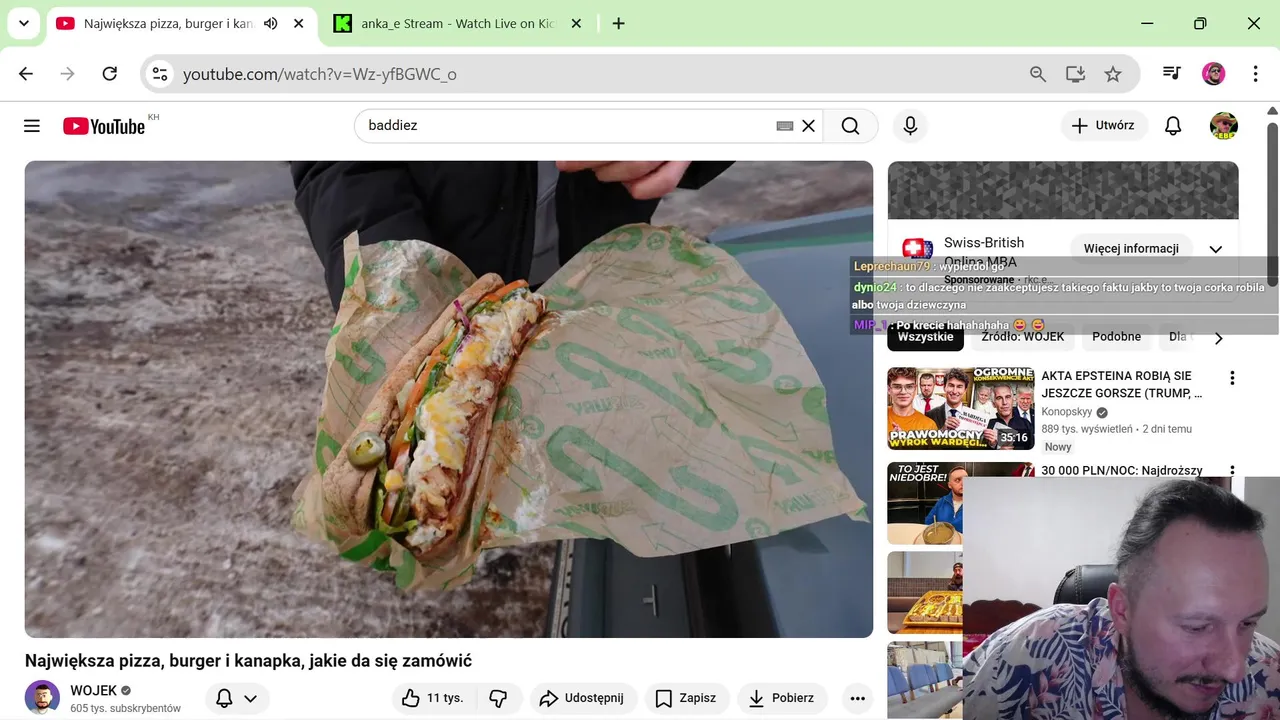The image size is (1280, 720).
Task: Open the pastry tray video thumbnail
Action: (x=925, y=592)
